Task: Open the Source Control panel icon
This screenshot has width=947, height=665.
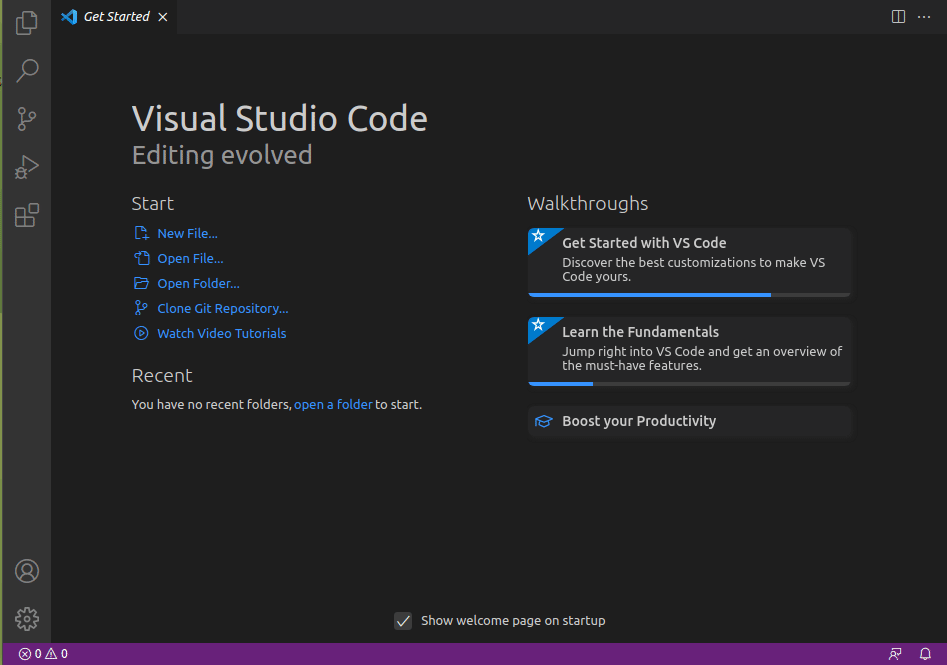Action: click(x=26, y=119)
